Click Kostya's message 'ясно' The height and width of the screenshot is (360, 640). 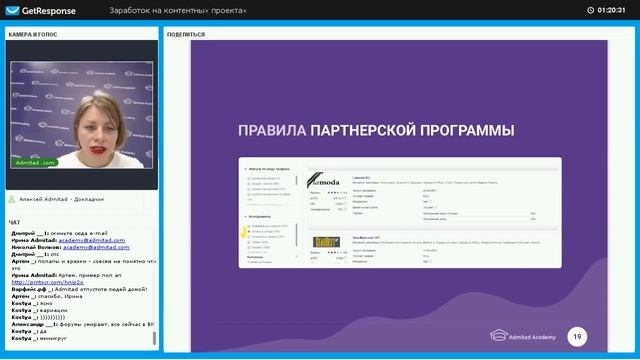click(x=32, y=303)
